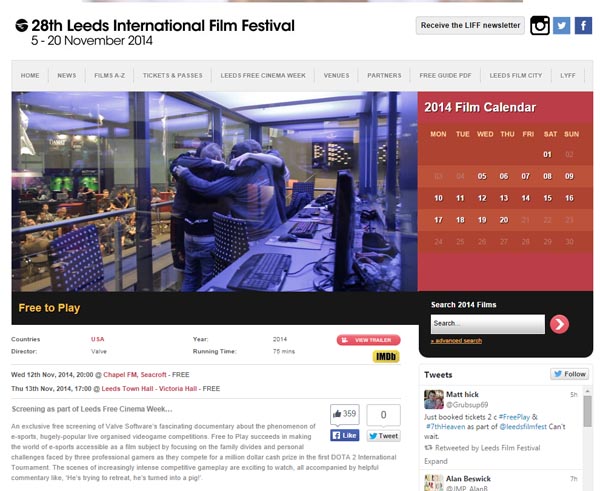Image resolution: width=600 pixels, height=491 pixels.
Task: Open the Tickets & Passes menu item
Action: (173, 75)
